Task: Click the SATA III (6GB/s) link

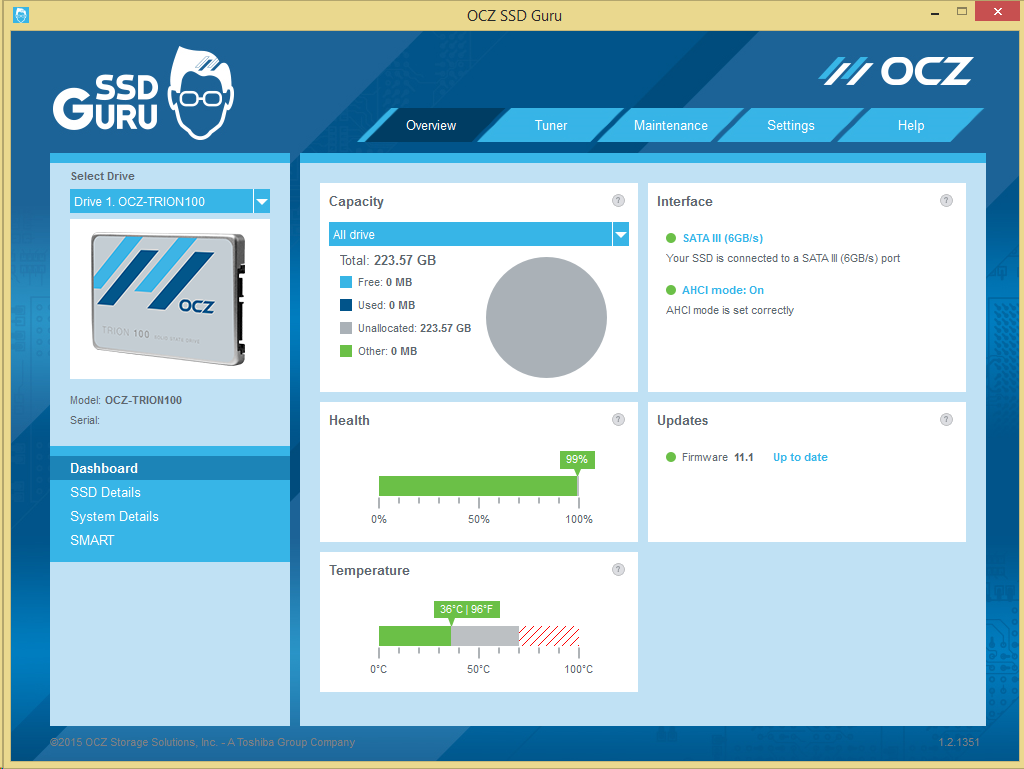Action: pos(722,238)
